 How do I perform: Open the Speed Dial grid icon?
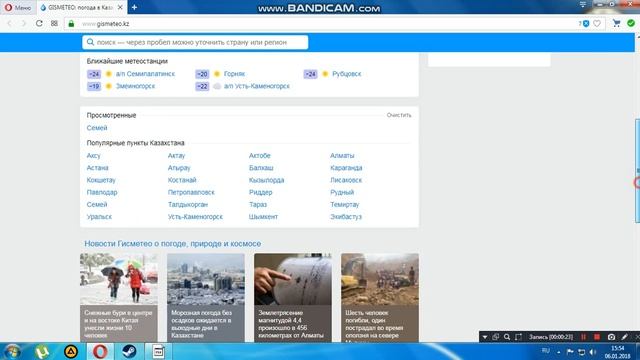coord(54,24)
